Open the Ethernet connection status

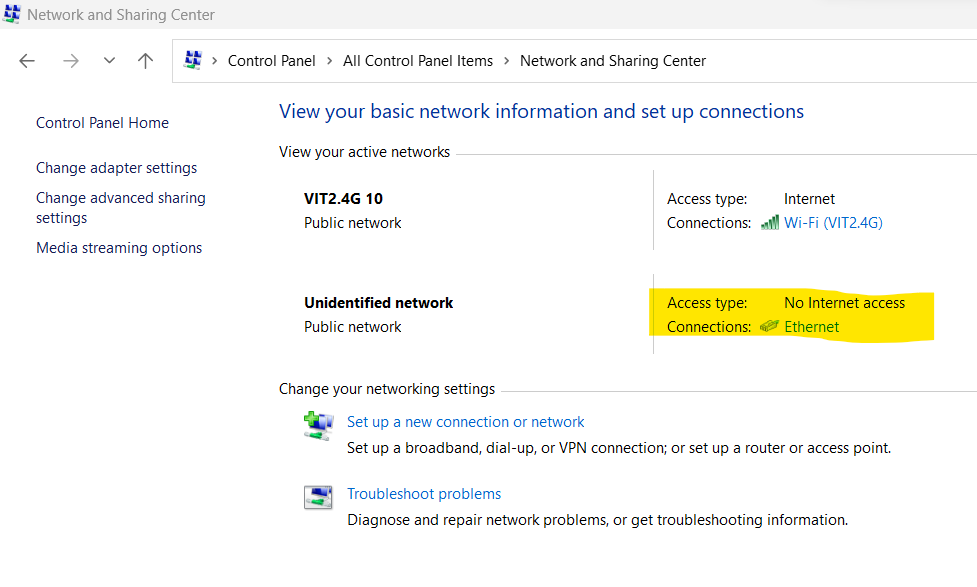point(812,326)
